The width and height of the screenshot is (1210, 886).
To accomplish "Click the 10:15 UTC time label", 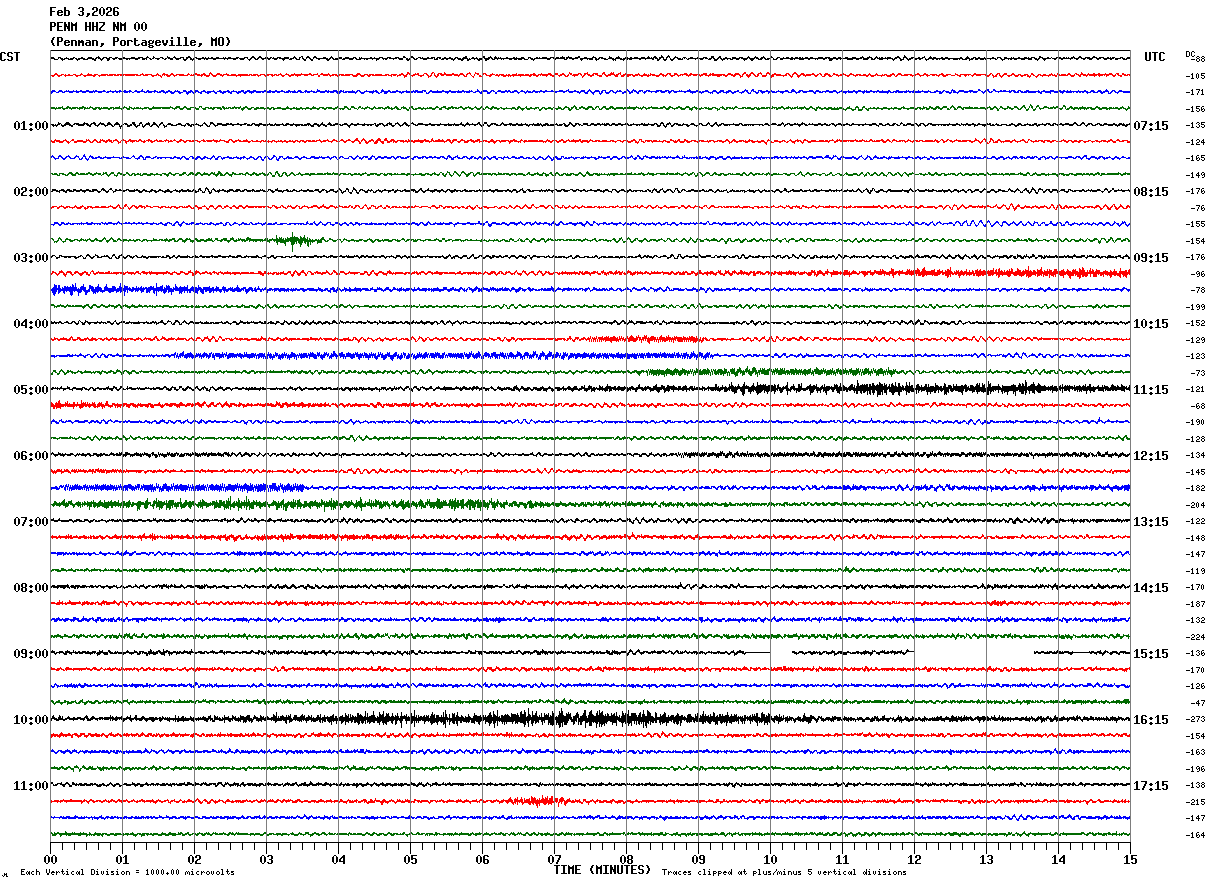I will [1151, 324].
